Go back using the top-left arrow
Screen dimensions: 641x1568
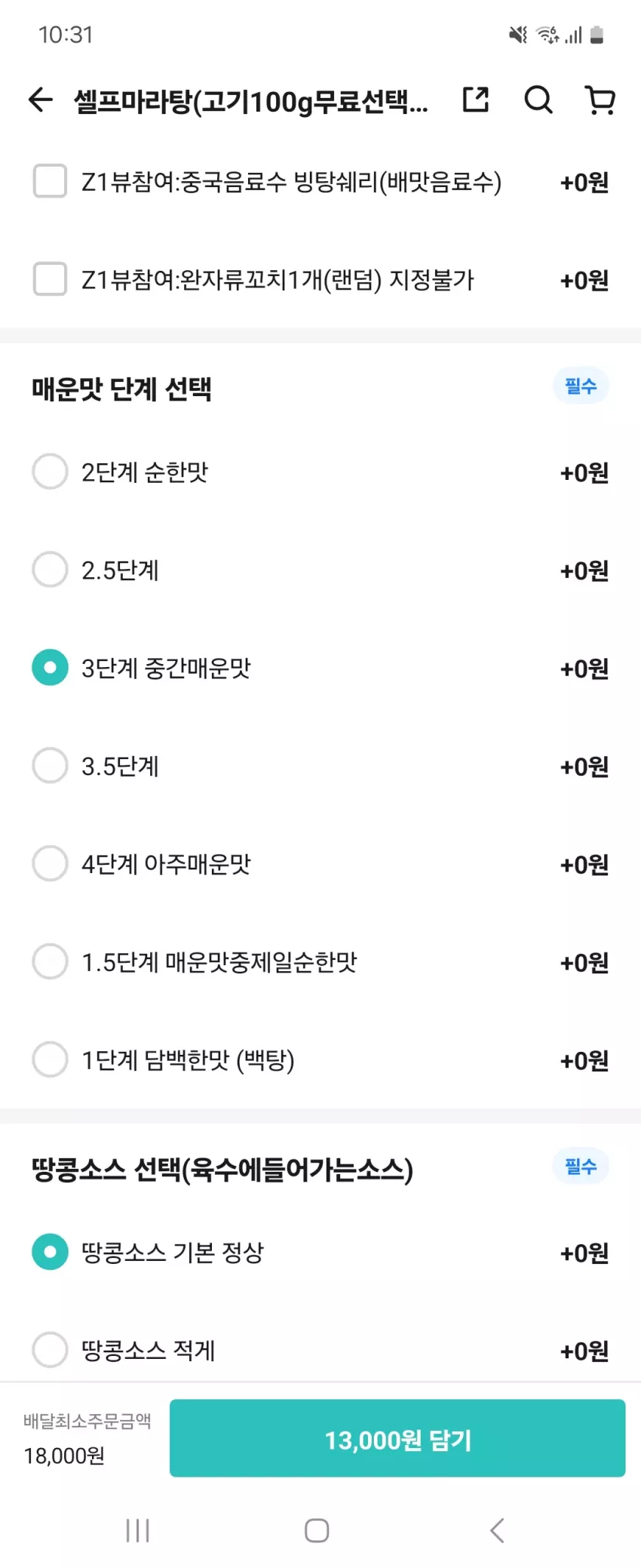41,100
